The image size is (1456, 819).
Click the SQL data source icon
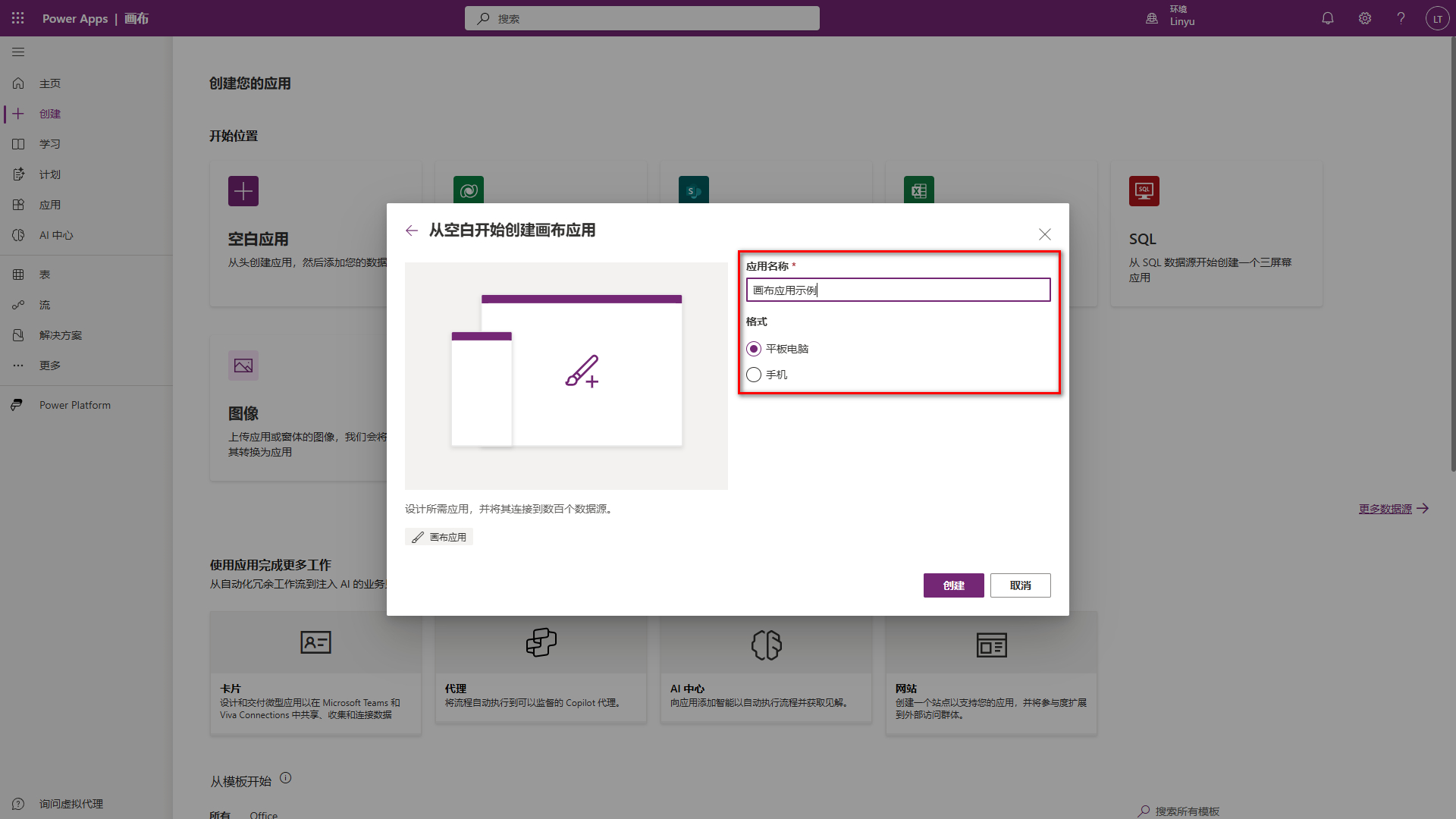pos(1144,191)
